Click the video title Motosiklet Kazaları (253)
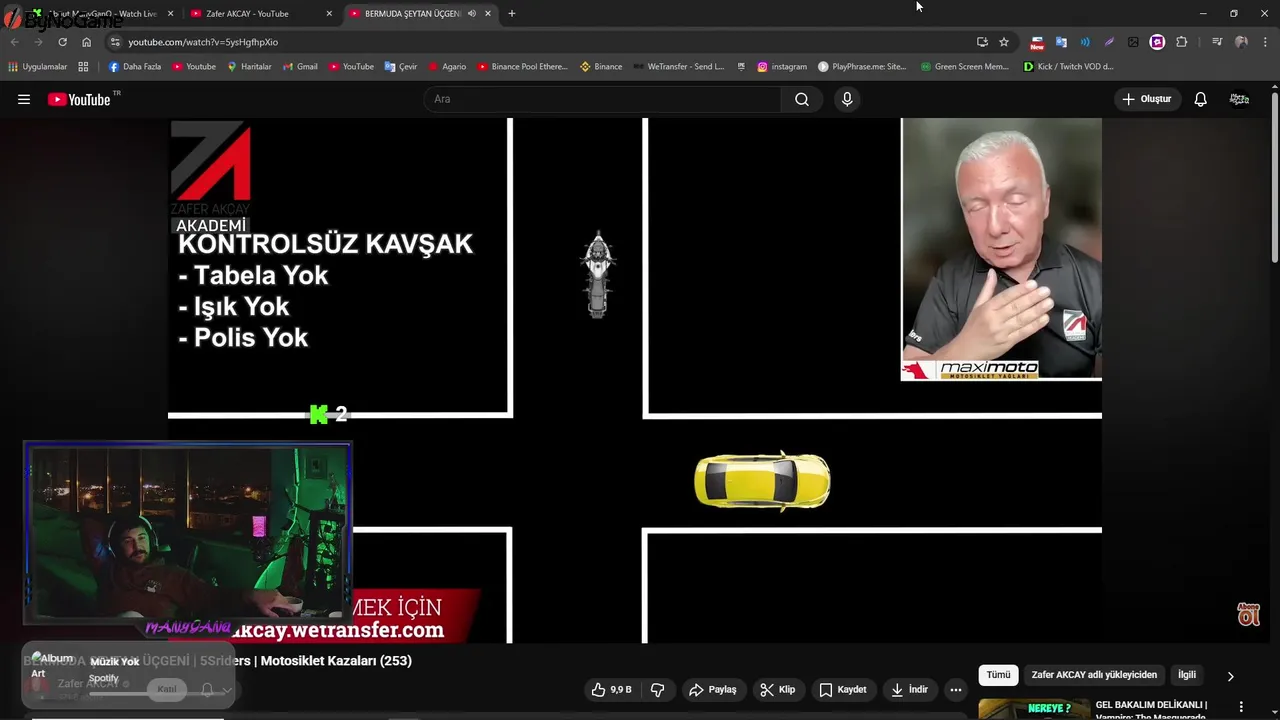Image resolution: width=1280 pixels, height=720 pixels. (336, 661)
